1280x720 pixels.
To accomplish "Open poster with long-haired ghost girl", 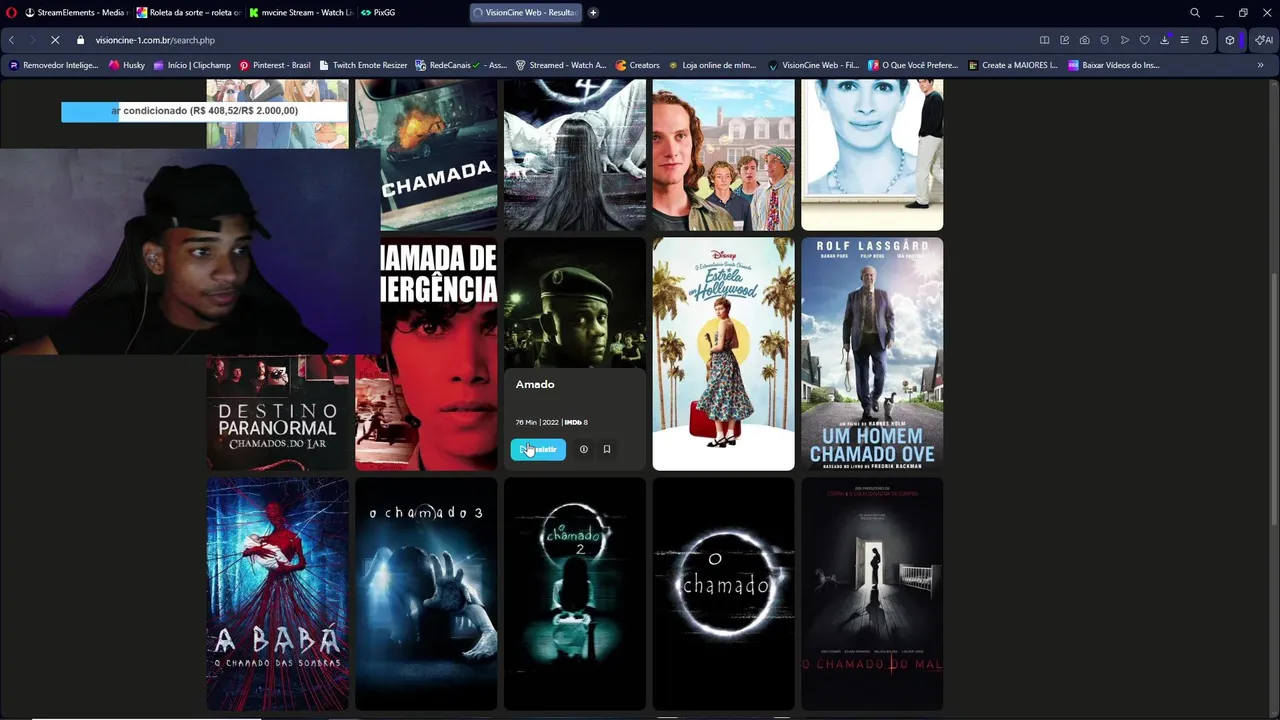I will (575, 155).
